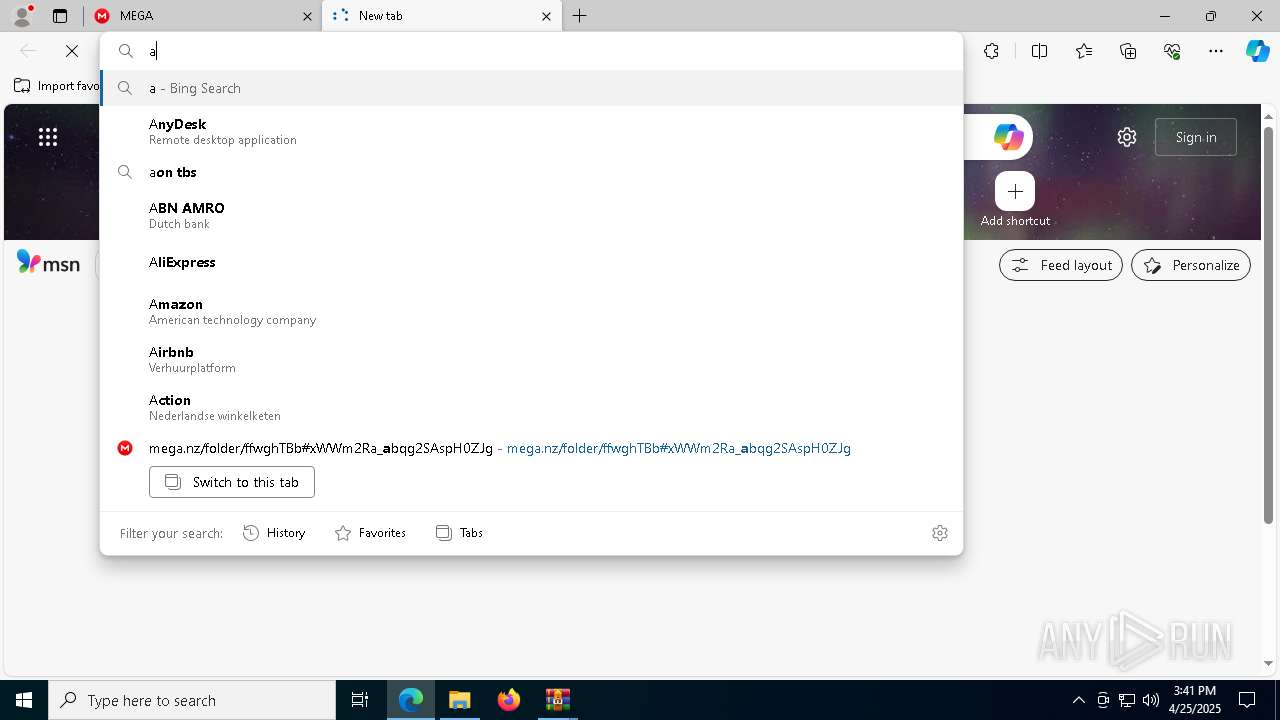Image resolution: width=1280 pixels, height=720 pixels.
Task: Toggle the Split screen icon
Action: pos(1039,51)
